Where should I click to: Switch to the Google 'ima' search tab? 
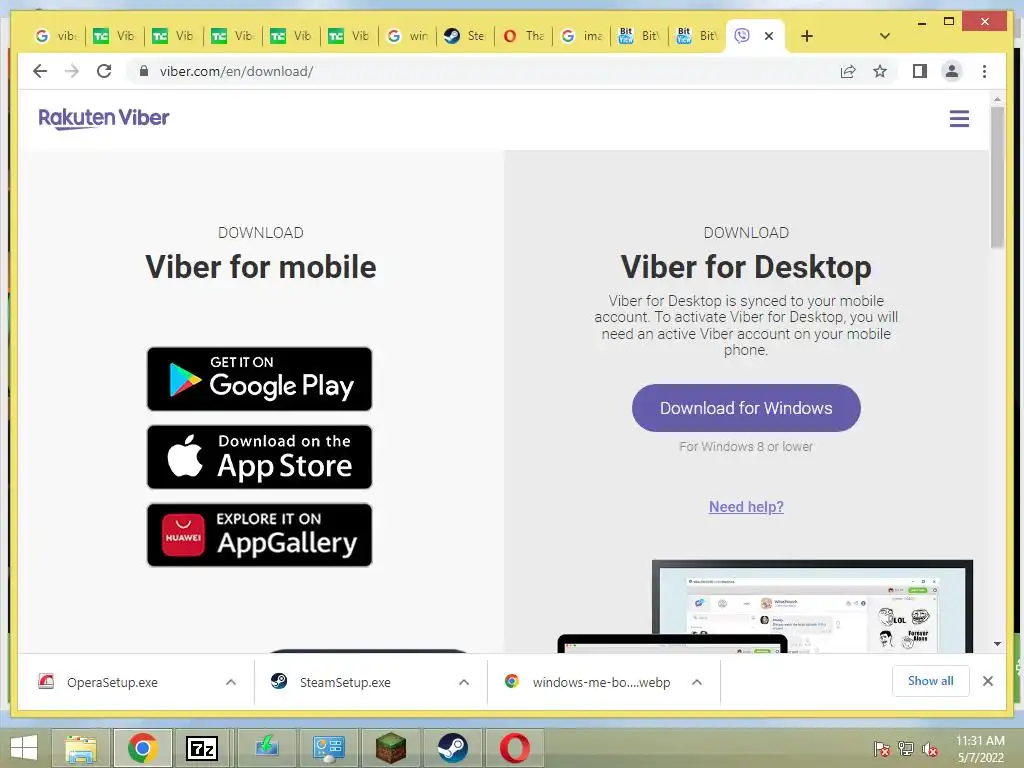(x=582, y=36)
